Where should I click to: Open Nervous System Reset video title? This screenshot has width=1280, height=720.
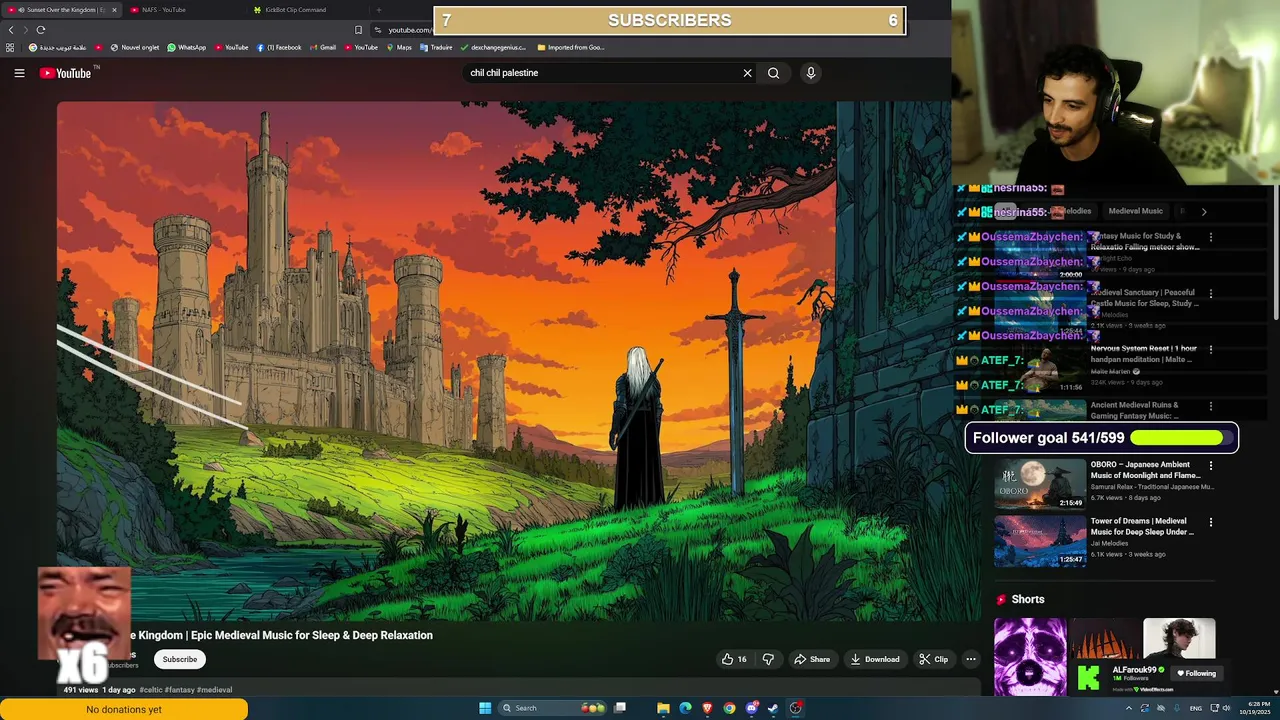click(1143, 354)
